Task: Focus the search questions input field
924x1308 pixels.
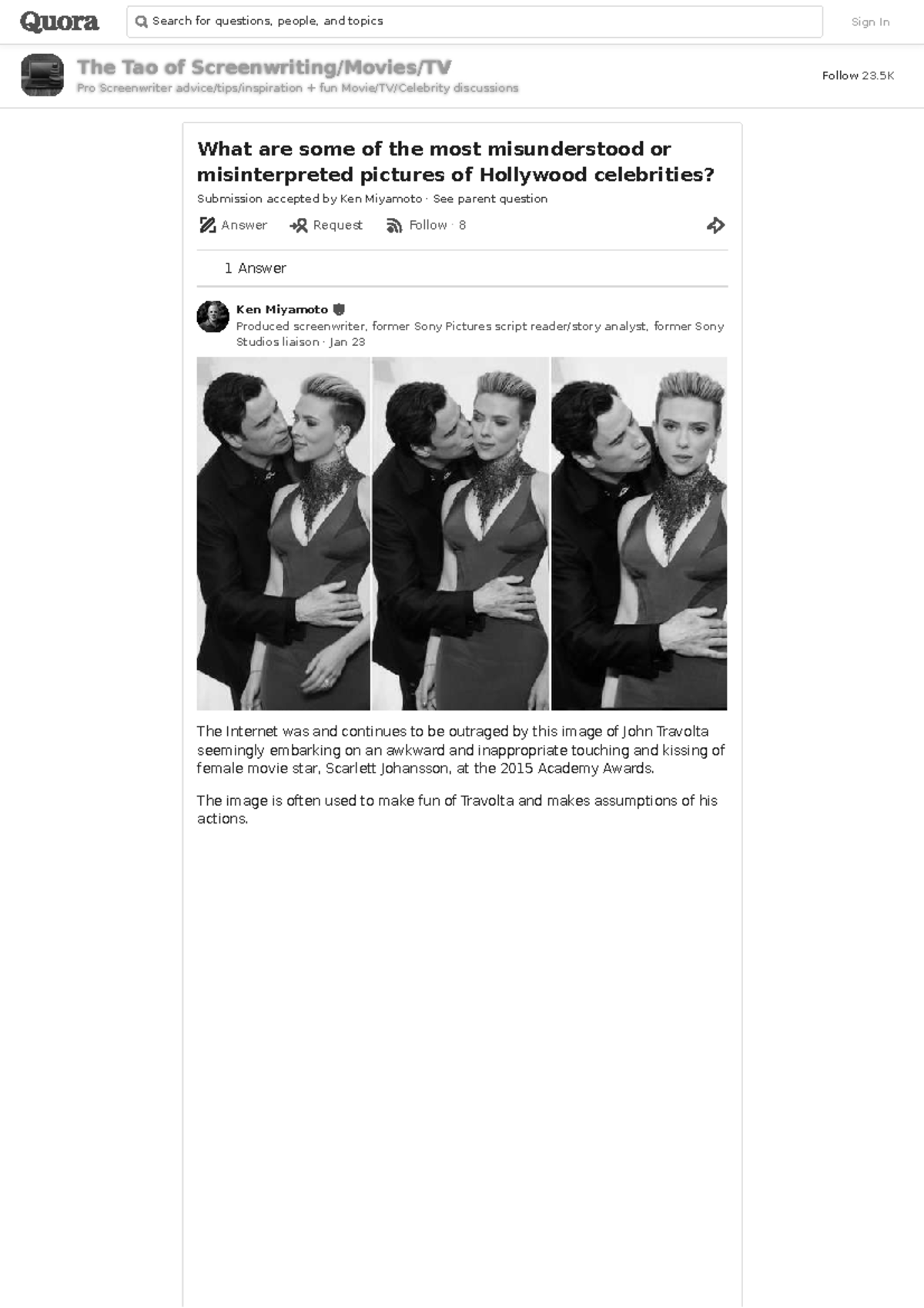Action: (474, 22)
